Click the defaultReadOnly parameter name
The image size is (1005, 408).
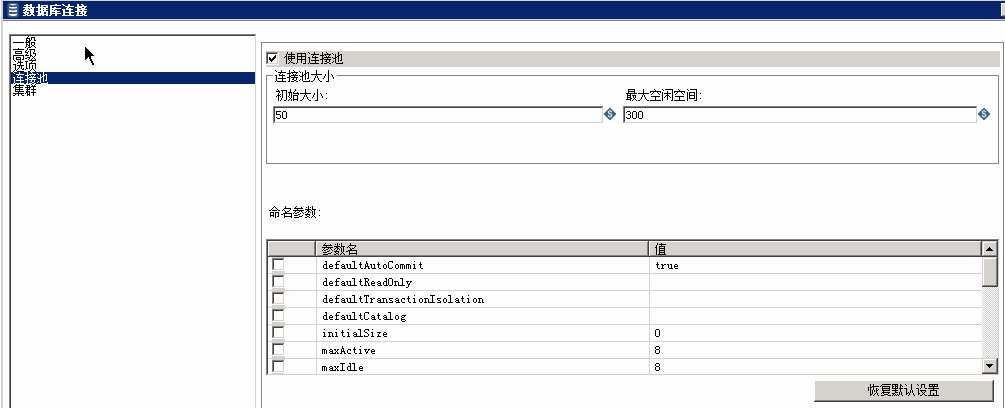click(367, 282)
